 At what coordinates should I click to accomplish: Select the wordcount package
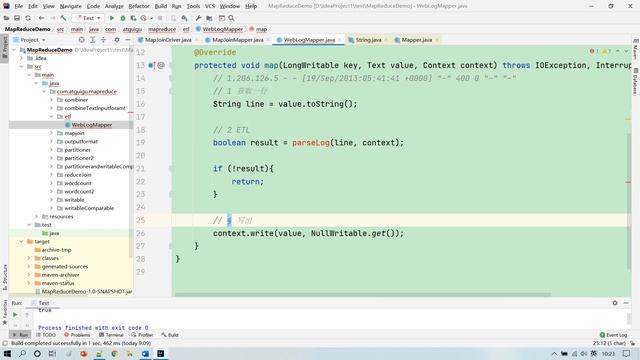(78, 183)
